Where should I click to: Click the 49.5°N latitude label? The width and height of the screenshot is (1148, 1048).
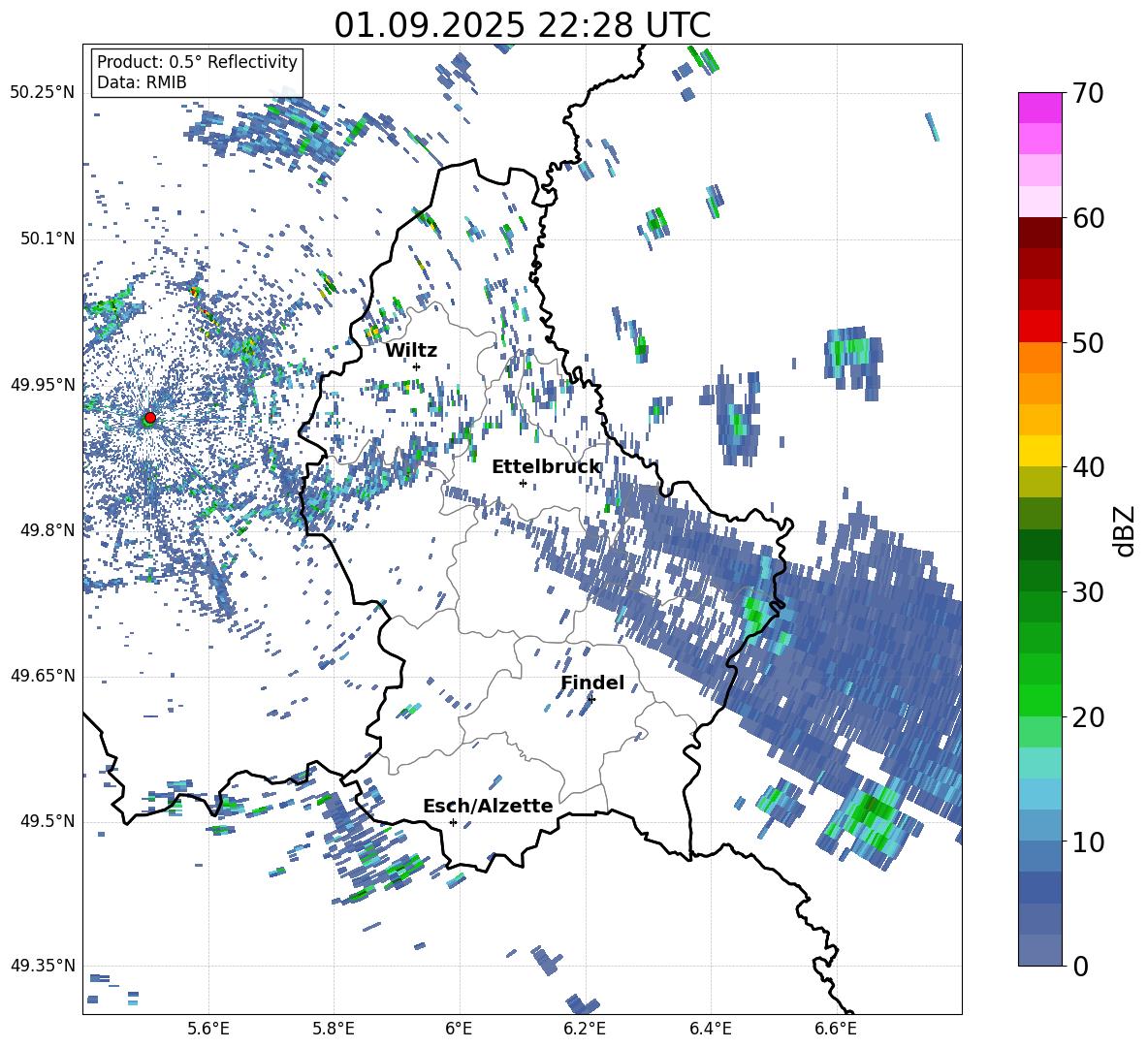click(48, 820)
